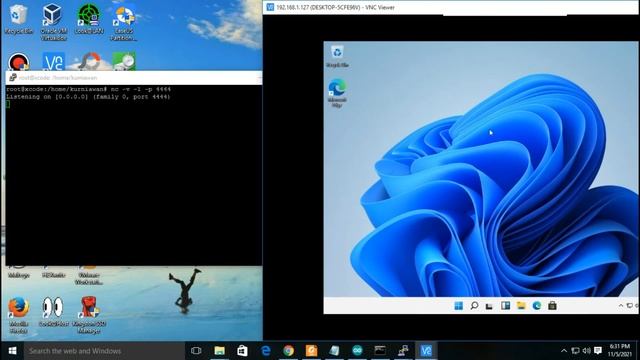Open Microsoft Edge shortcut on the remote desktop

pyautogui.click(x=337, y=93)
